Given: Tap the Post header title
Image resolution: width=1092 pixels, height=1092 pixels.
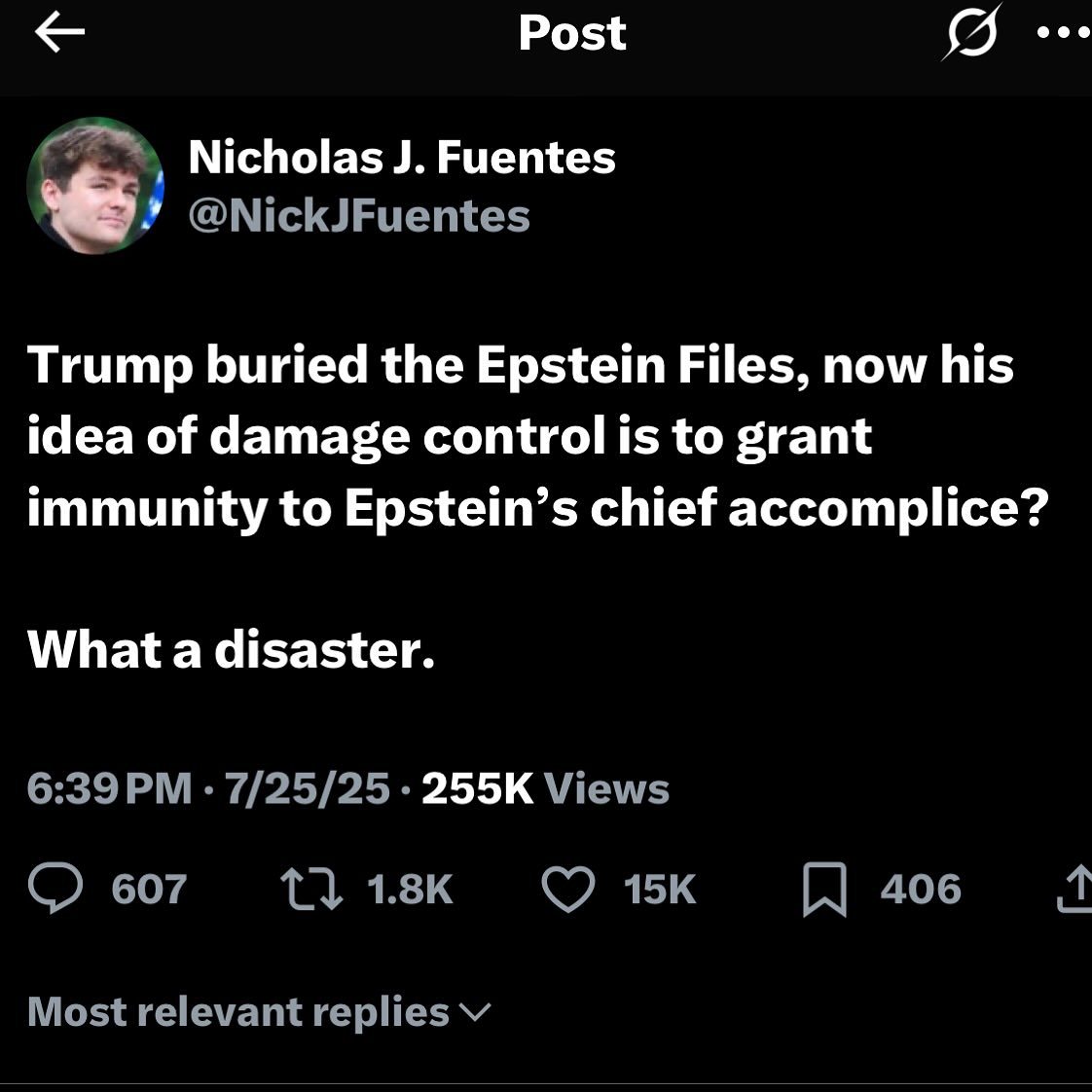Looking at the screenshot, I should [572, 33].
